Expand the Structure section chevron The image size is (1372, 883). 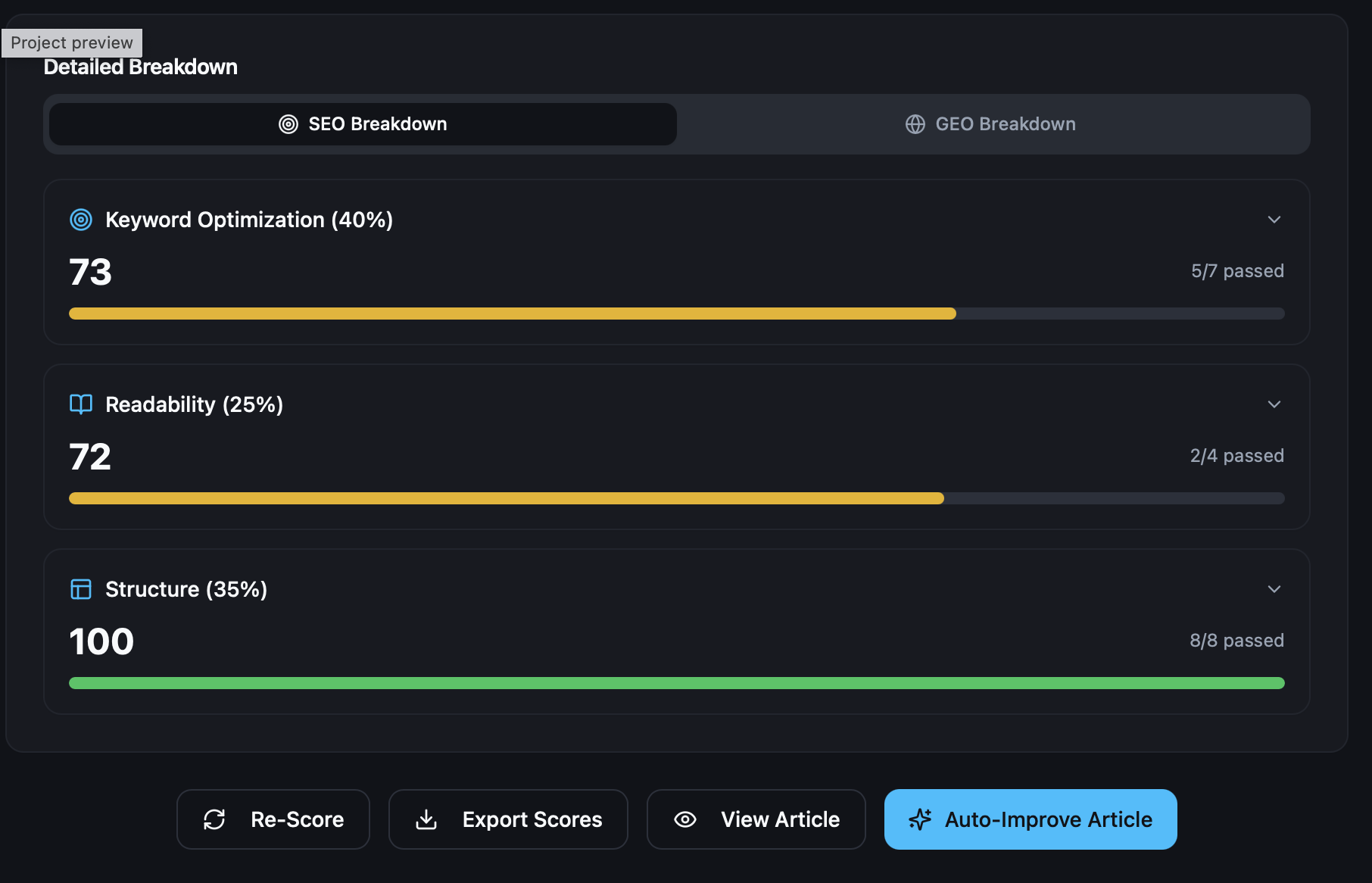(1274, 589)
